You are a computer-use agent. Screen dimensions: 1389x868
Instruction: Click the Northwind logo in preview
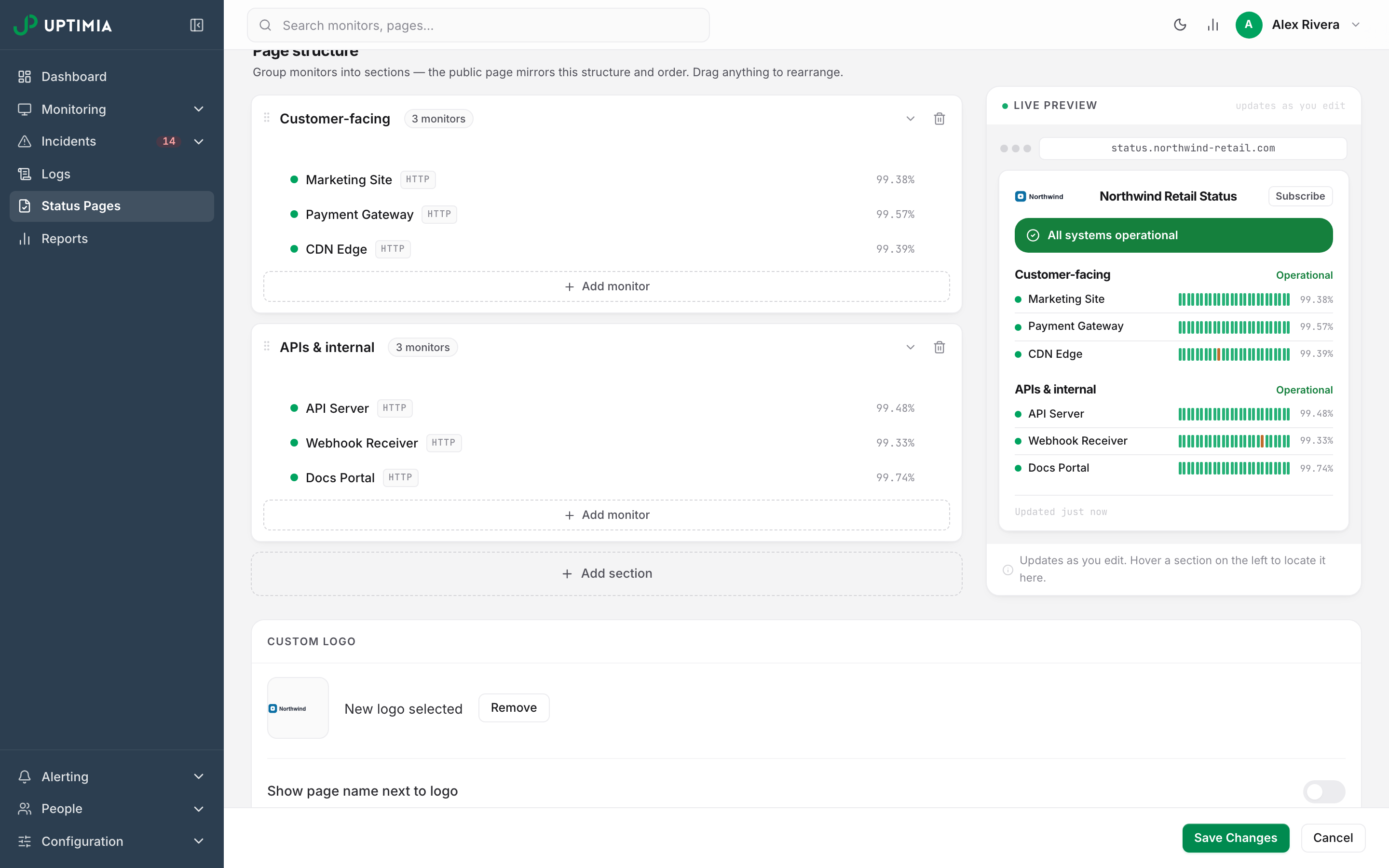1039,196
